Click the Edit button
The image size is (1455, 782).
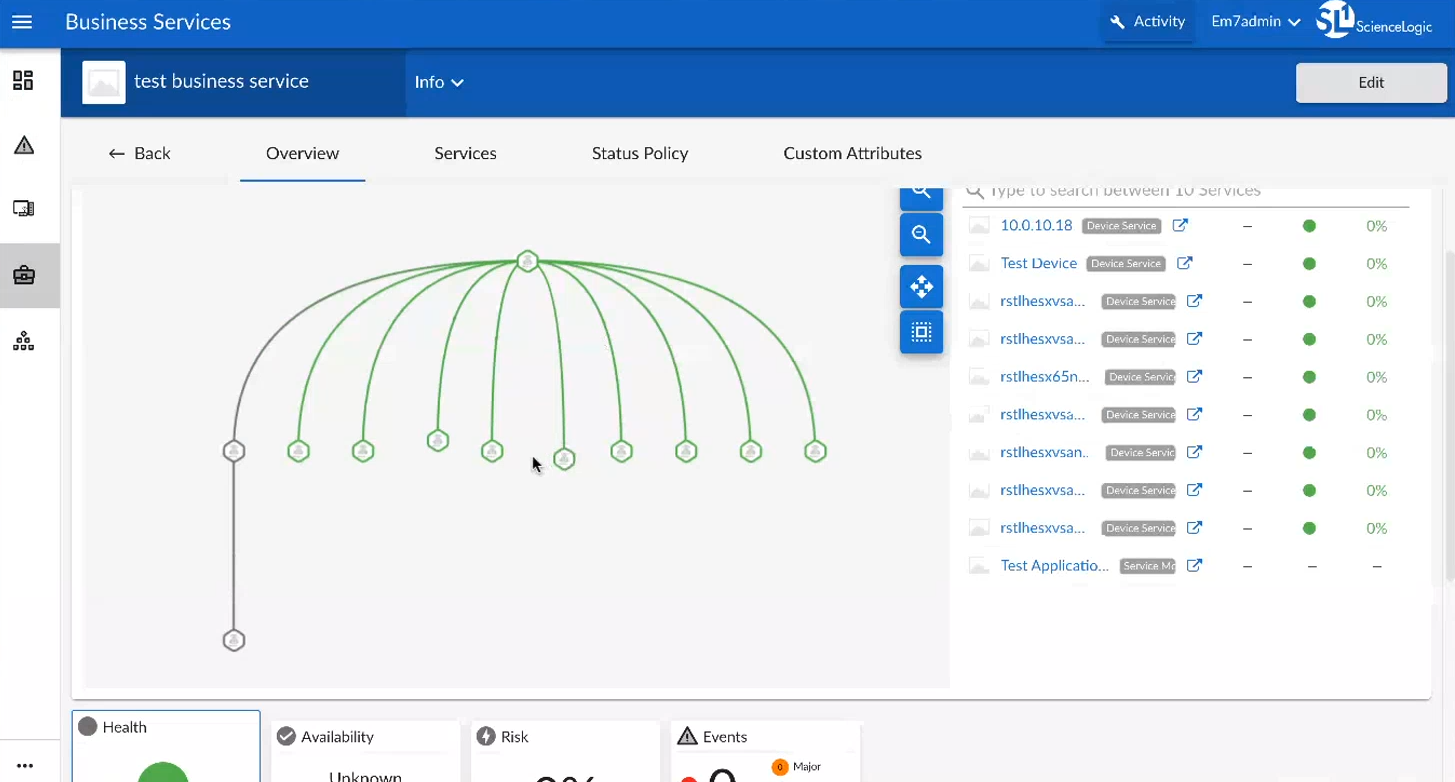(x=1370, y=83)
